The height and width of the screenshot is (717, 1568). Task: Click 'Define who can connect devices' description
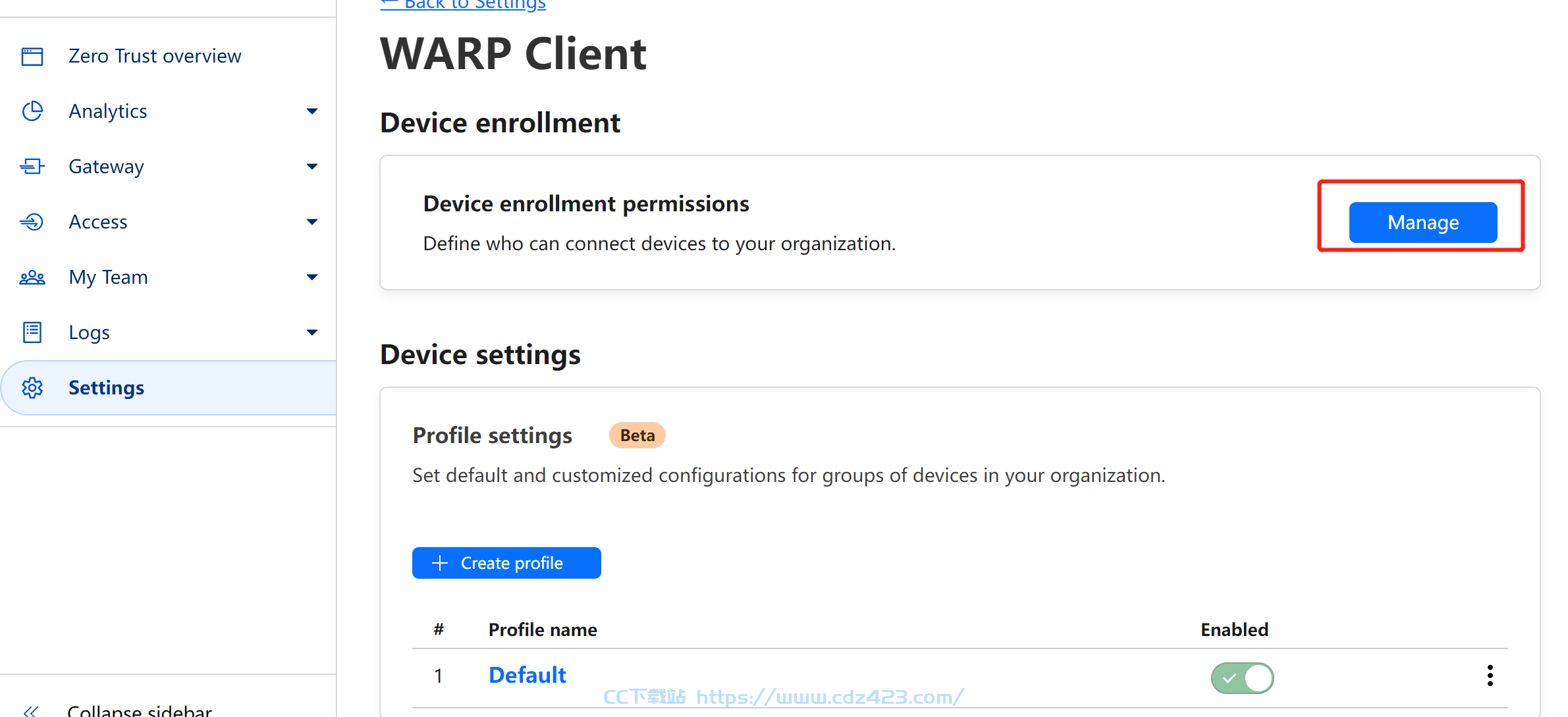tap(659, 244)
